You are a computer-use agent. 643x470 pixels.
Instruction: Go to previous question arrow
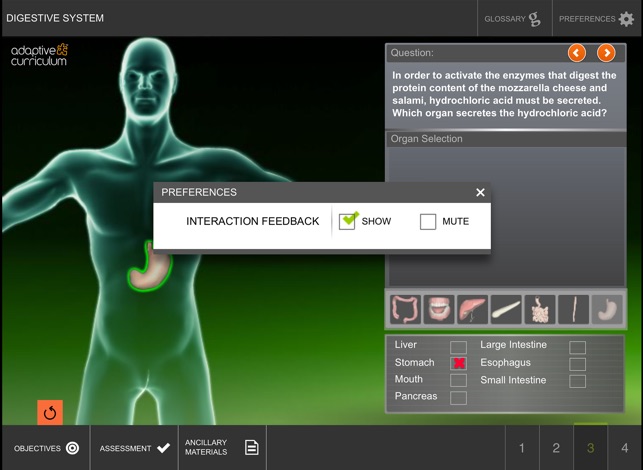click(x=577, y=53)
